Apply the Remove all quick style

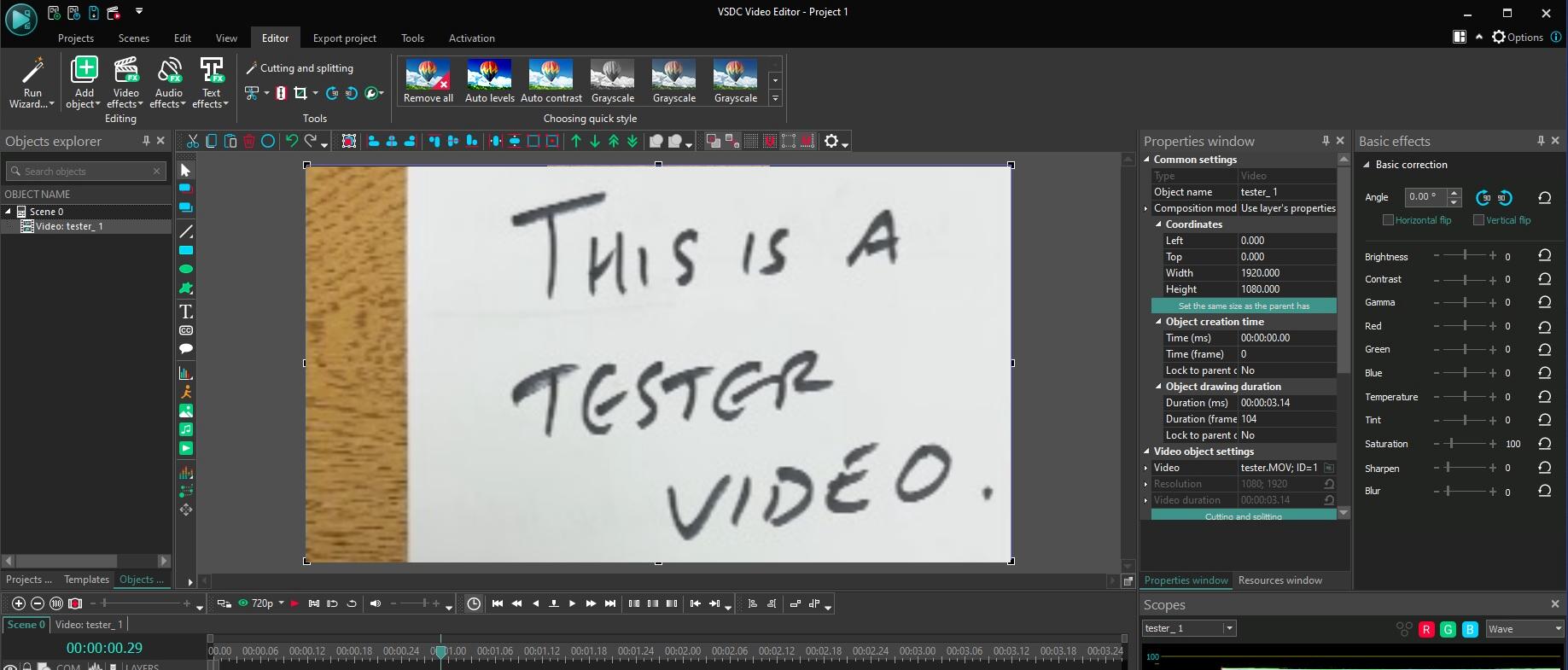pyautogui.click(x=428, y=82)
